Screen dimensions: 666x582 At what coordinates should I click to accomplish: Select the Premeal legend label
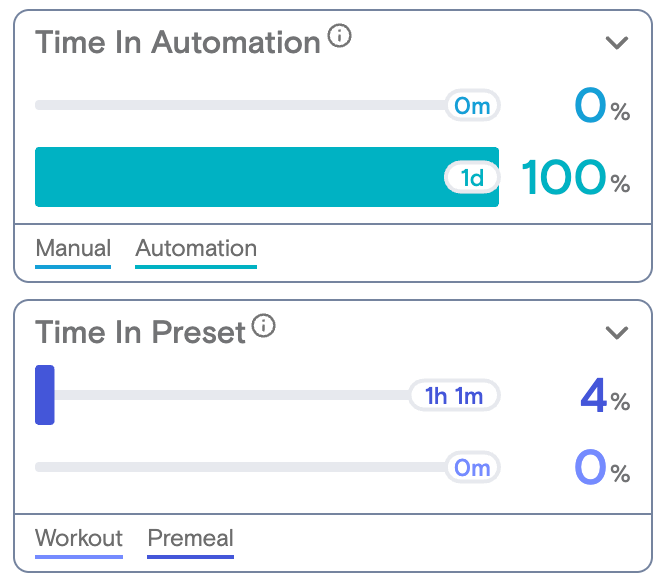(190, 538)
